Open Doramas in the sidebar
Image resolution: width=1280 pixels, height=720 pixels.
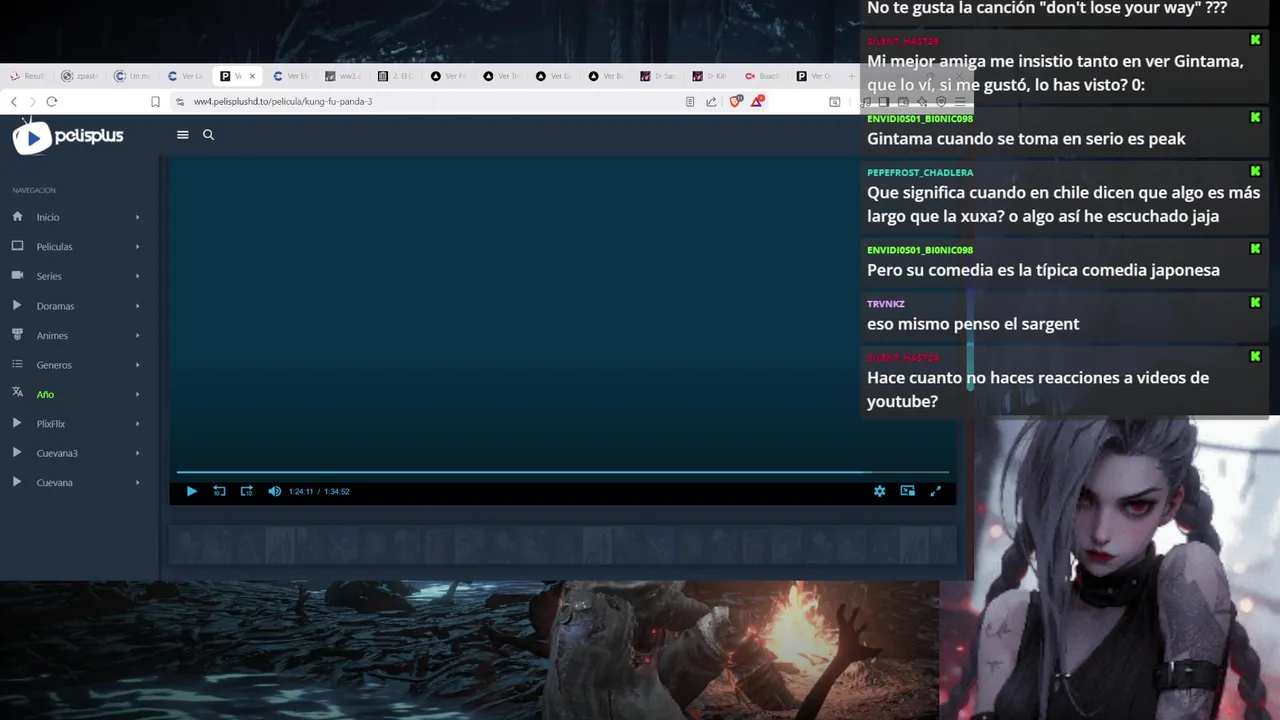click(55, 306)
